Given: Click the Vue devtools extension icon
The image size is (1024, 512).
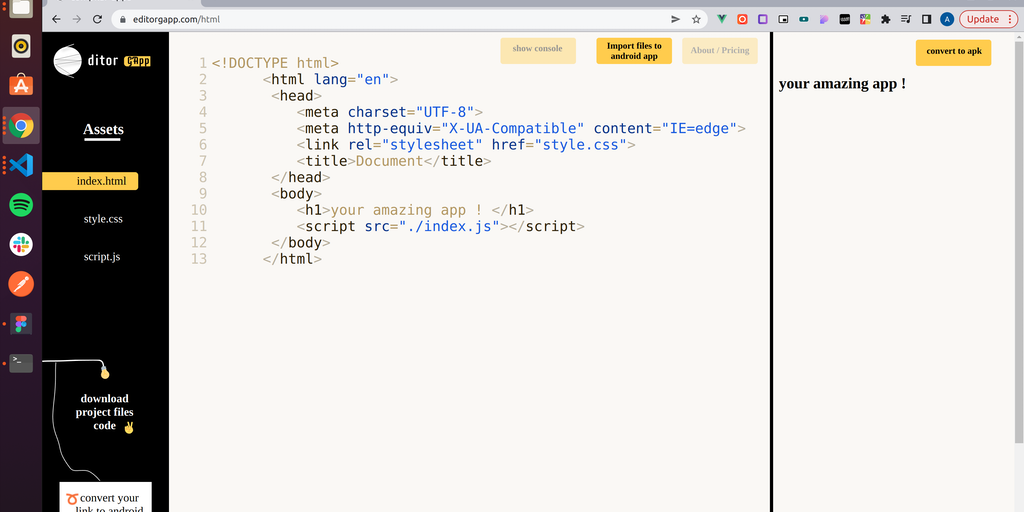Looking at the screenshot, I should coord(722,19).
